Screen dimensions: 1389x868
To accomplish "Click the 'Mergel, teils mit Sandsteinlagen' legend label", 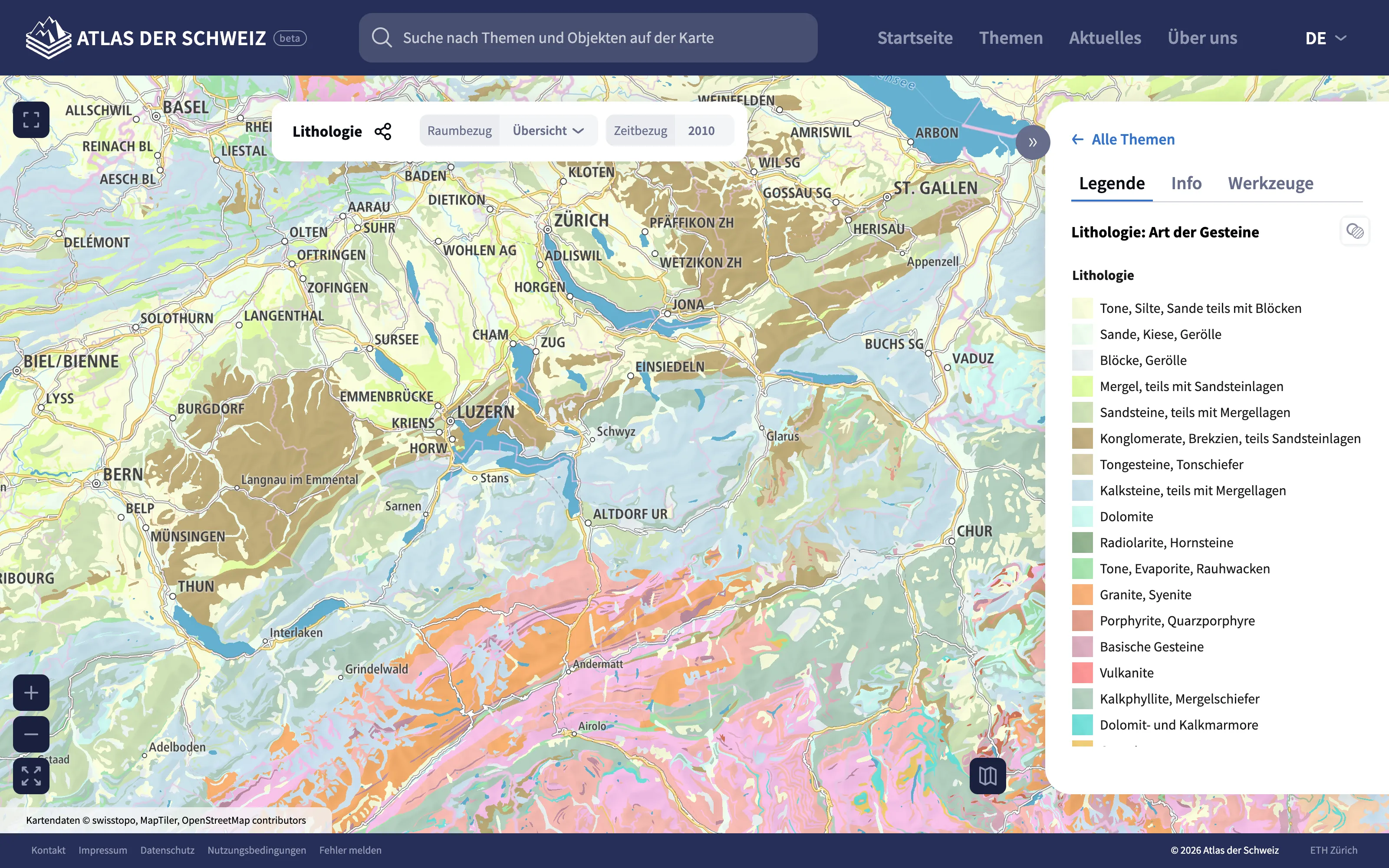I will click(1192, 386).
